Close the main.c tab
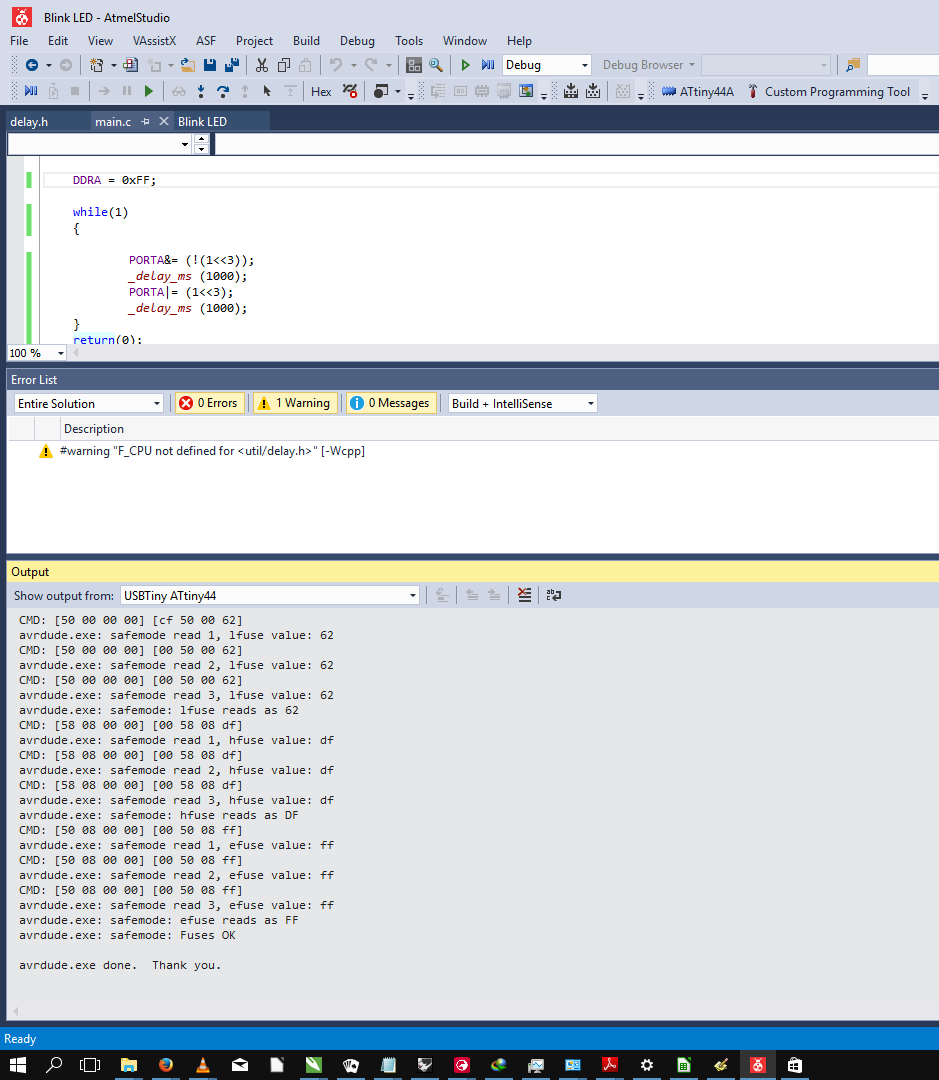Image resolution: width=939 pixels, height=1080 pixels. click(x=163, y=121)
